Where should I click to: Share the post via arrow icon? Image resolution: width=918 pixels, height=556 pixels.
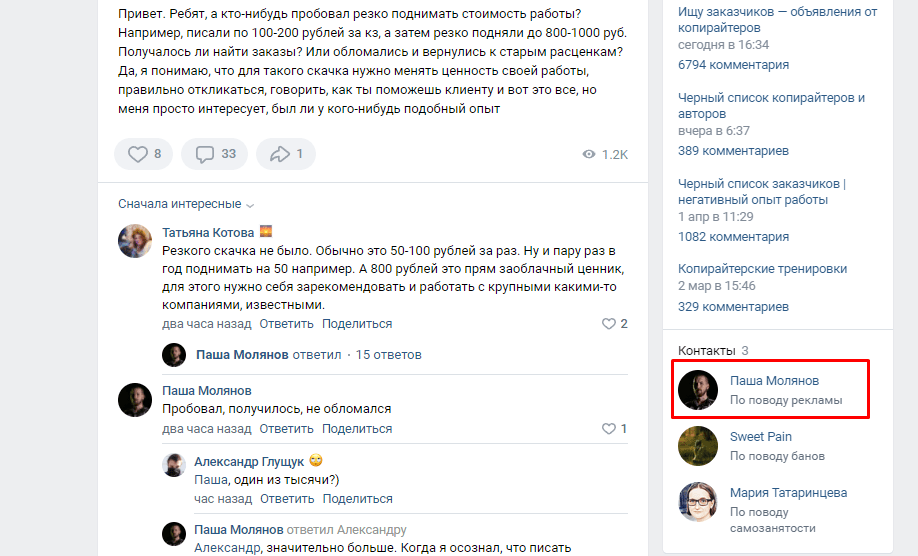point(279,154)
